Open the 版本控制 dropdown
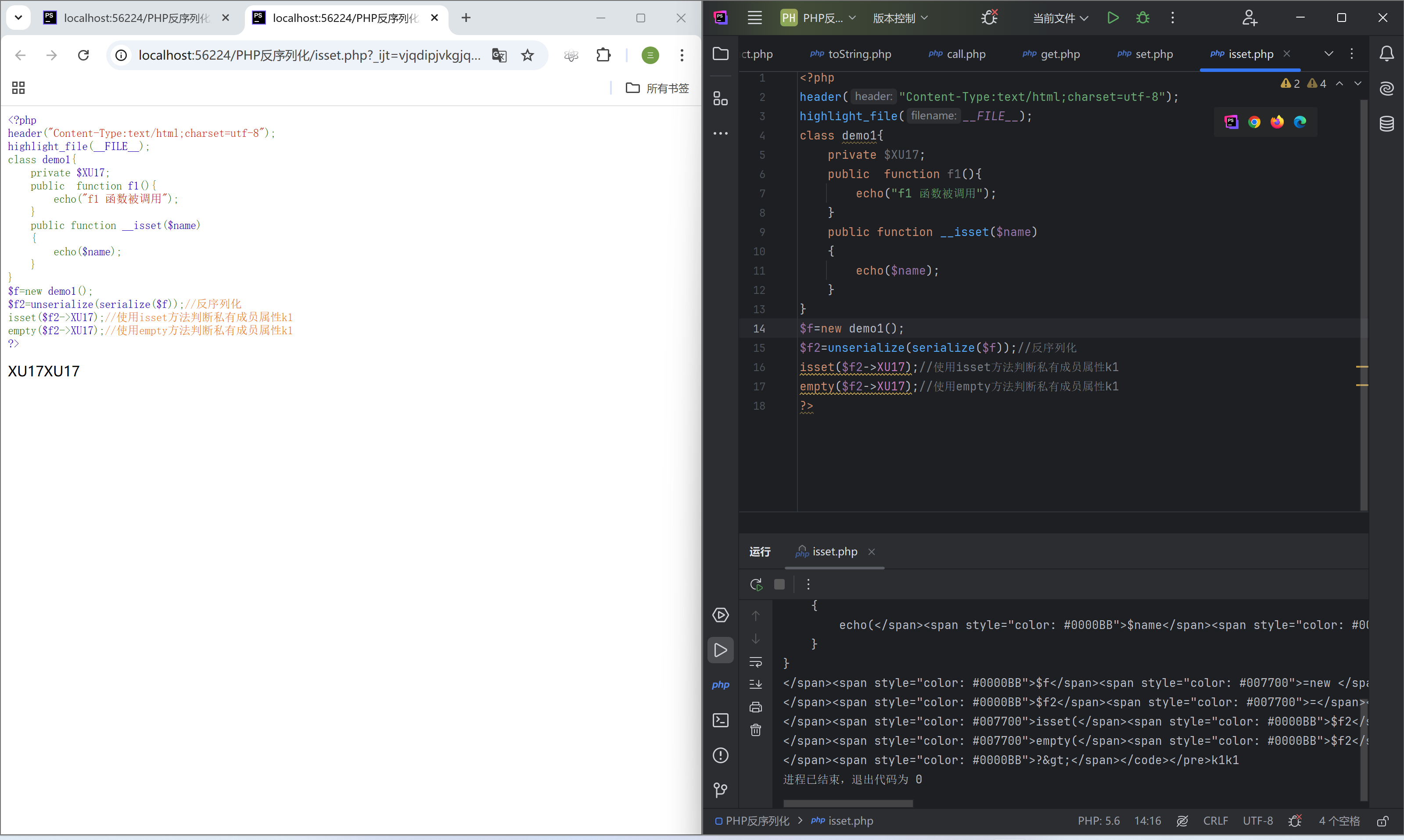1404x840 pixels. [900, 18]
